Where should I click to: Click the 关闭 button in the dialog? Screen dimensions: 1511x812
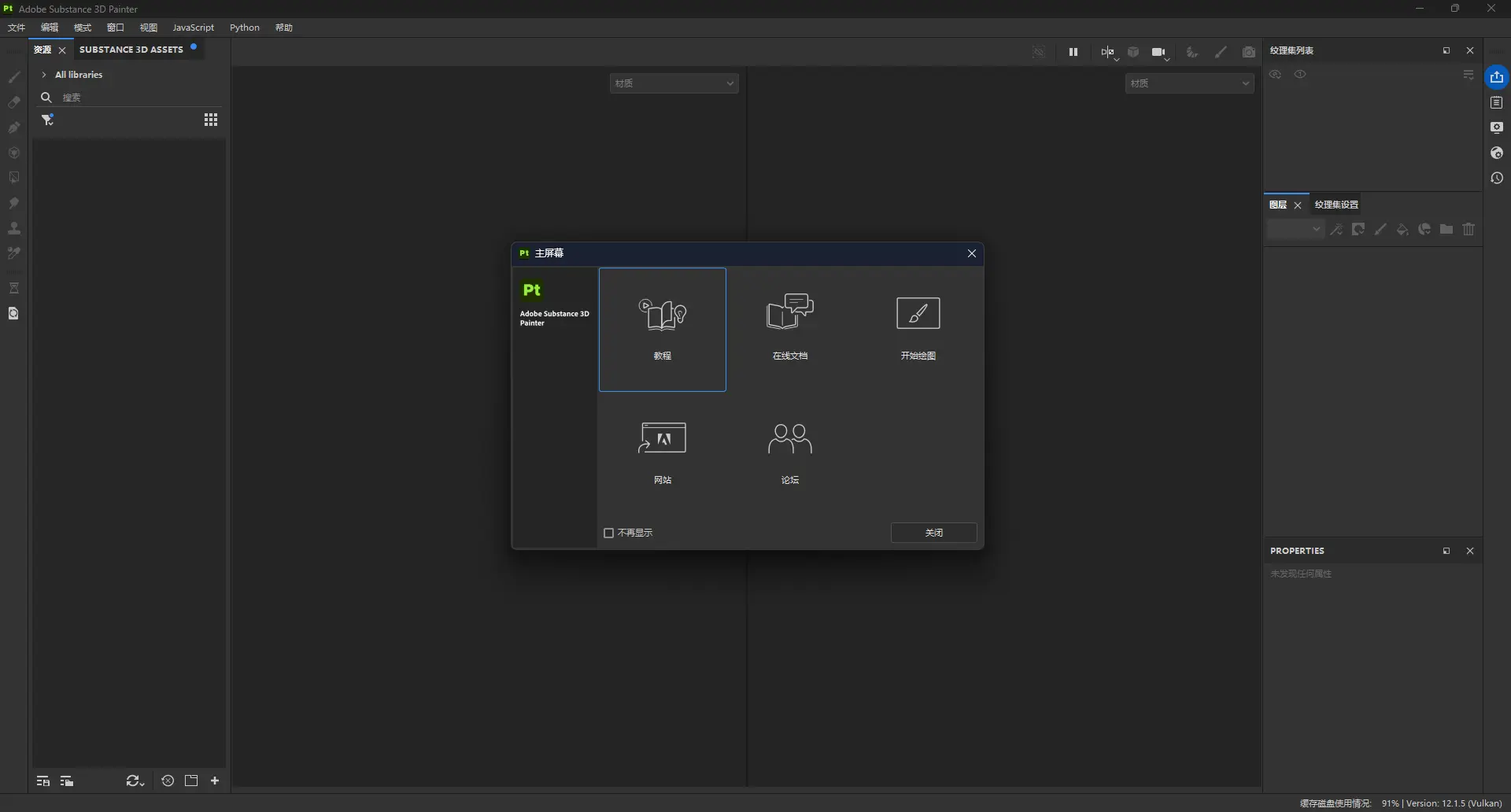[x=933, y=533]
